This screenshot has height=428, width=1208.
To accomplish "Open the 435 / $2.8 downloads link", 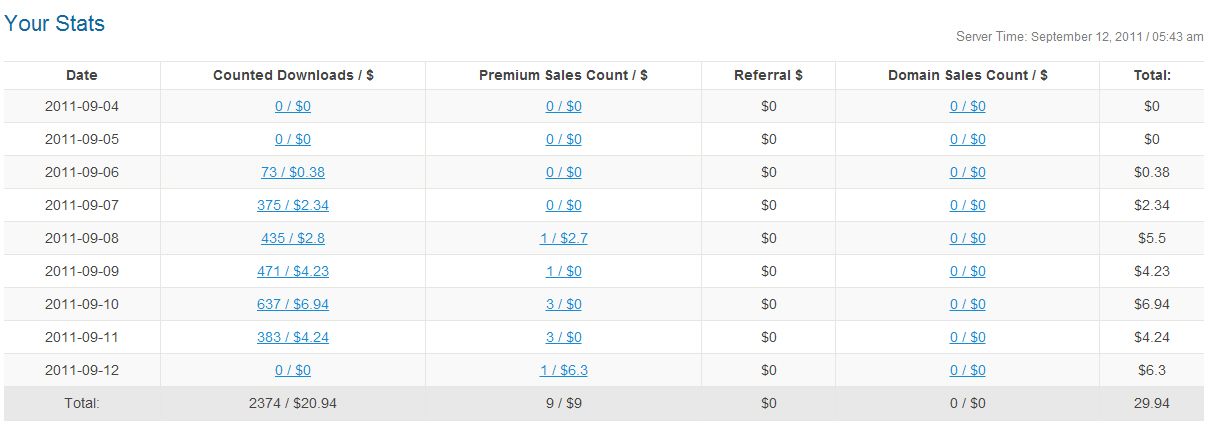I will click(x=293, y=238).
